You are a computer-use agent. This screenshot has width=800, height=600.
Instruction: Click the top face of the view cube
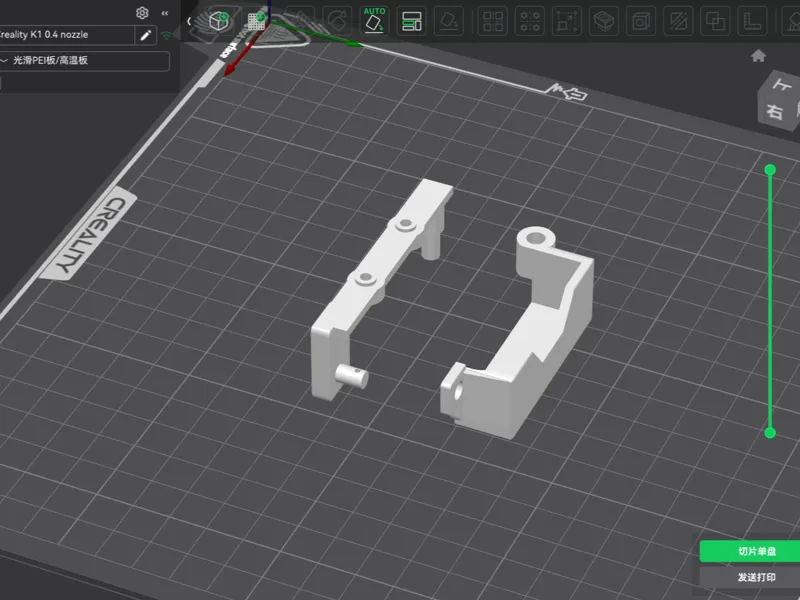783,83
